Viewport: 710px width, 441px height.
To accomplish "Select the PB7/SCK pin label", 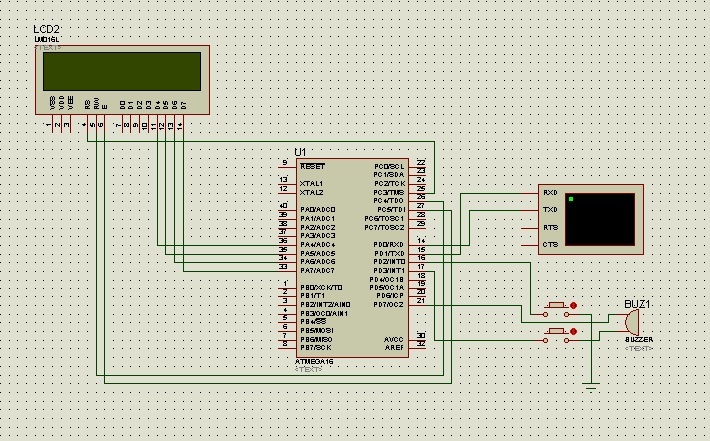I will pyautogui.click(x=316, y=348).
